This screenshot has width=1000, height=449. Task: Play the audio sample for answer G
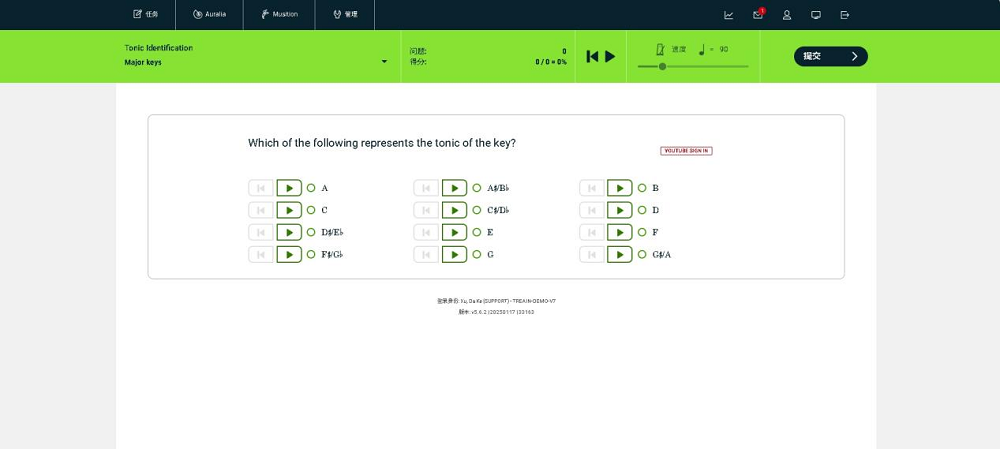[x=455, y=254]
